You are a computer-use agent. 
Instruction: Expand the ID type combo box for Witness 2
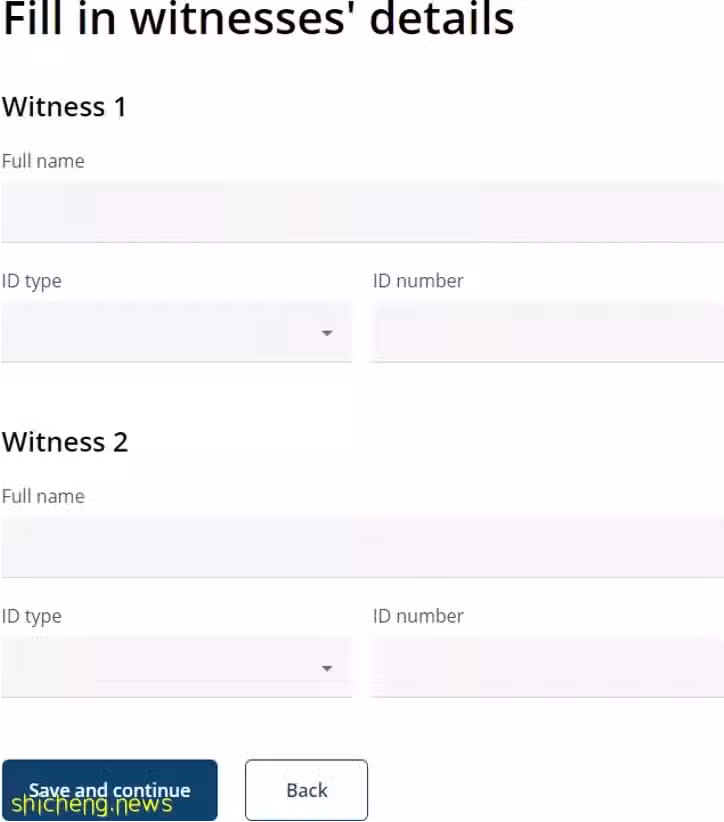(176, 667)
